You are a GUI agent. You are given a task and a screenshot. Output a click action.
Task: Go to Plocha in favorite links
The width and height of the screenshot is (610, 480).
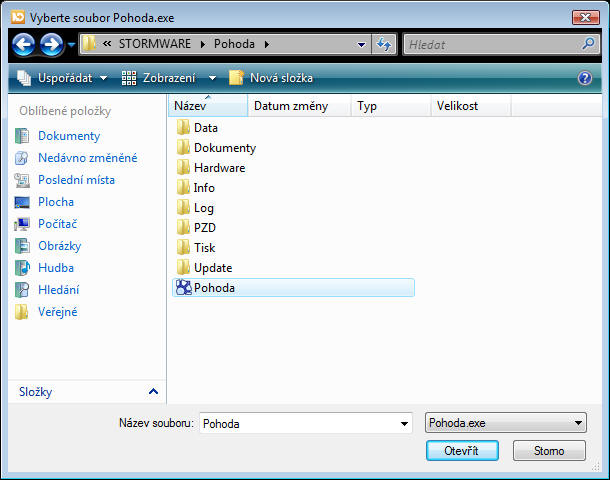click(56, 201)
